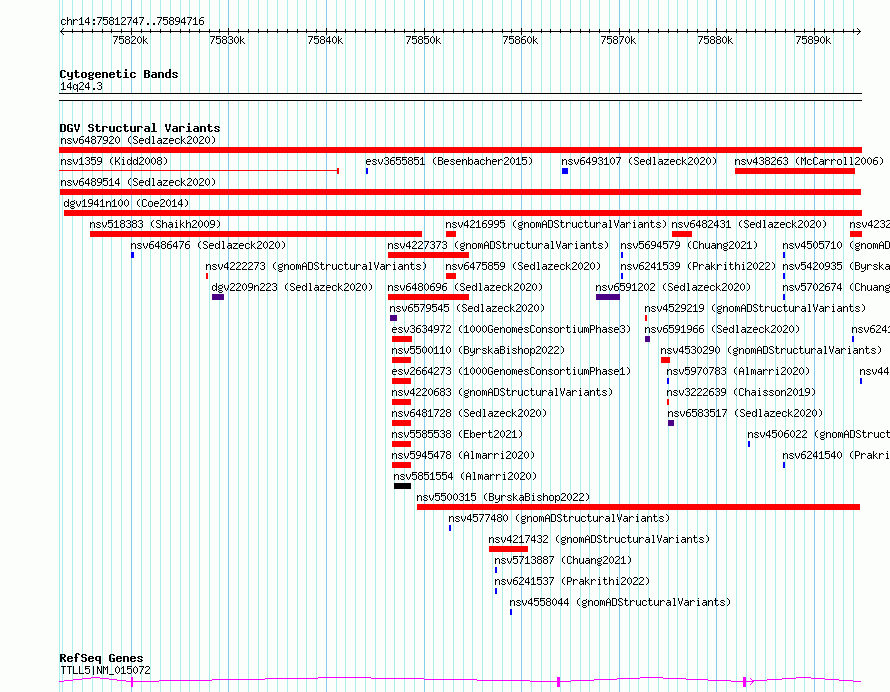Select the esv3634972 1000GenomesConsortiumPhase3 label

tap(511, 329)
